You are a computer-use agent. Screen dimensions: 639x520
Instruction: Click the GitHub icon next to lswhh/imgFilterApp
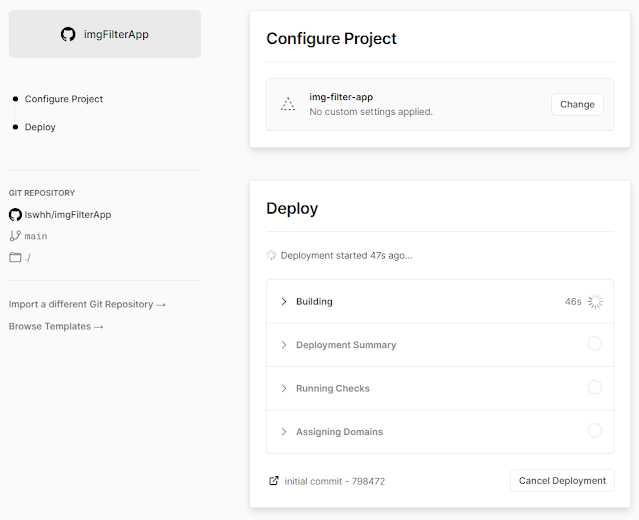click(15, 214)
